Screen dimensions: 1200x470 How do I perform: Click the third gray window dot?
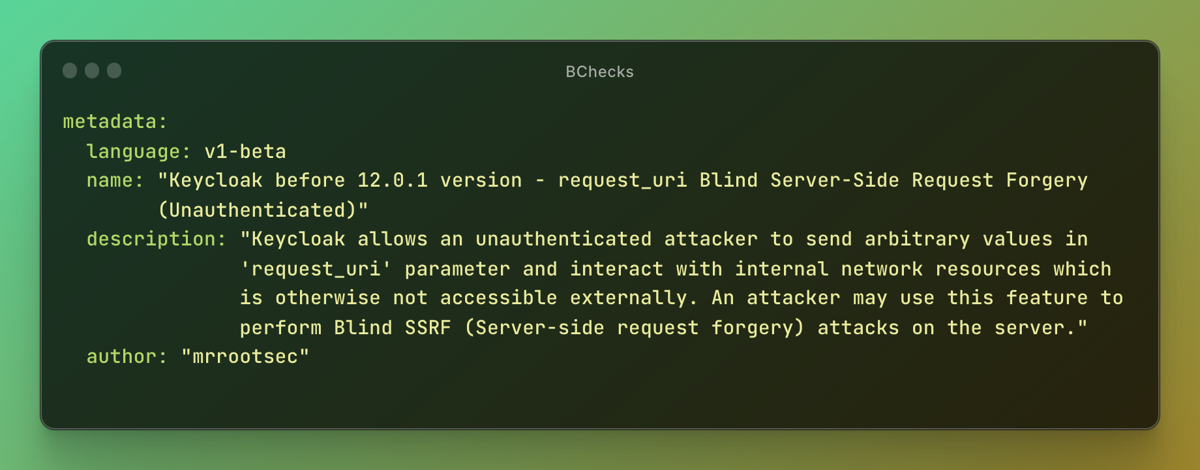114,71
